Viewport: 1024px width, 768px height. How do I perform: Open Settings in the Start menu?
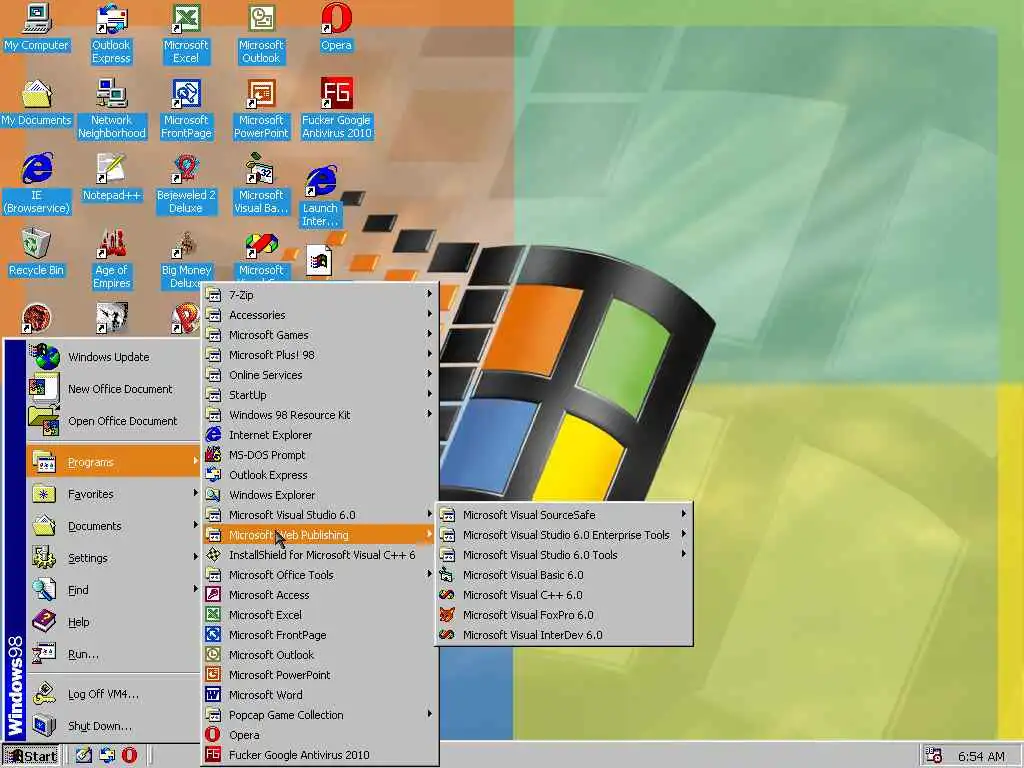point(114,558)
